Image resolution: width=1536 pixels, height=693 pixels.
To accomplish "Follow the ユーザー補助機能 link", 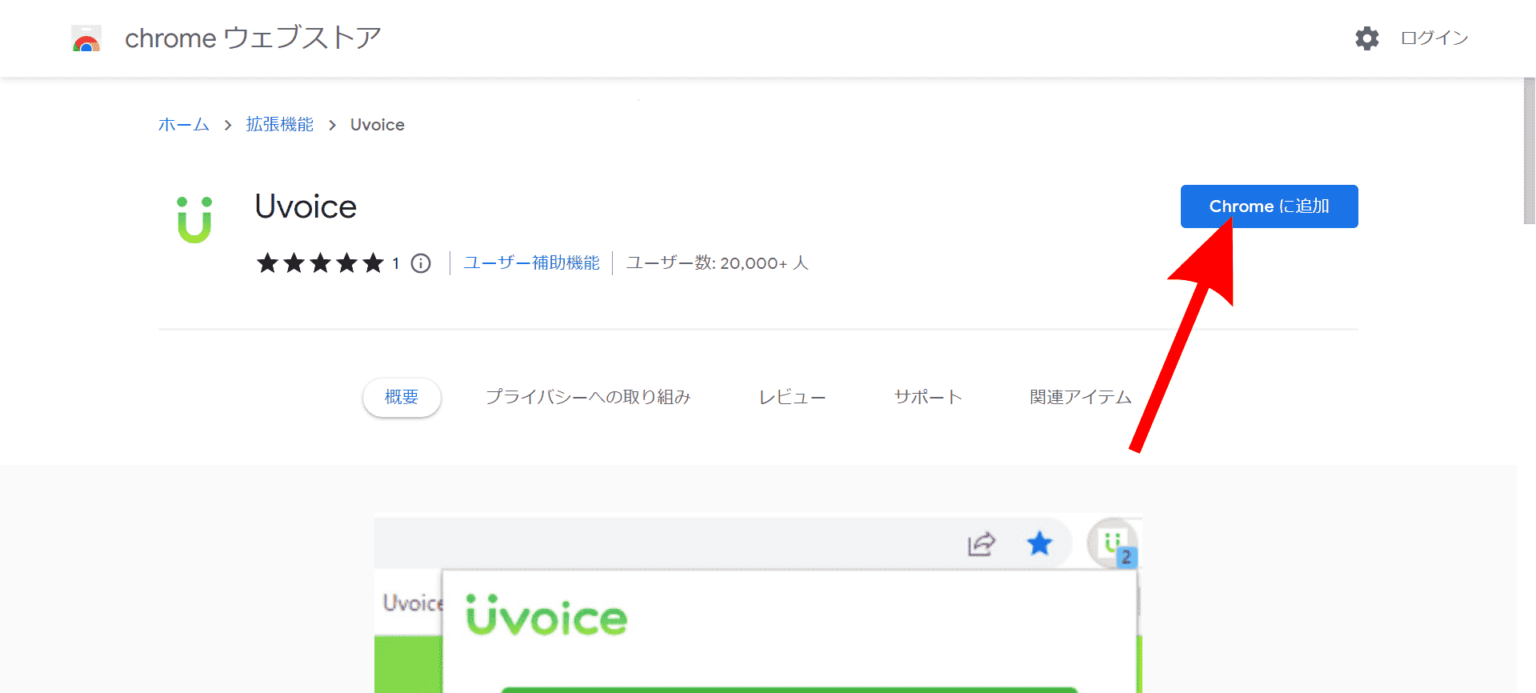I will pos(531,262).
